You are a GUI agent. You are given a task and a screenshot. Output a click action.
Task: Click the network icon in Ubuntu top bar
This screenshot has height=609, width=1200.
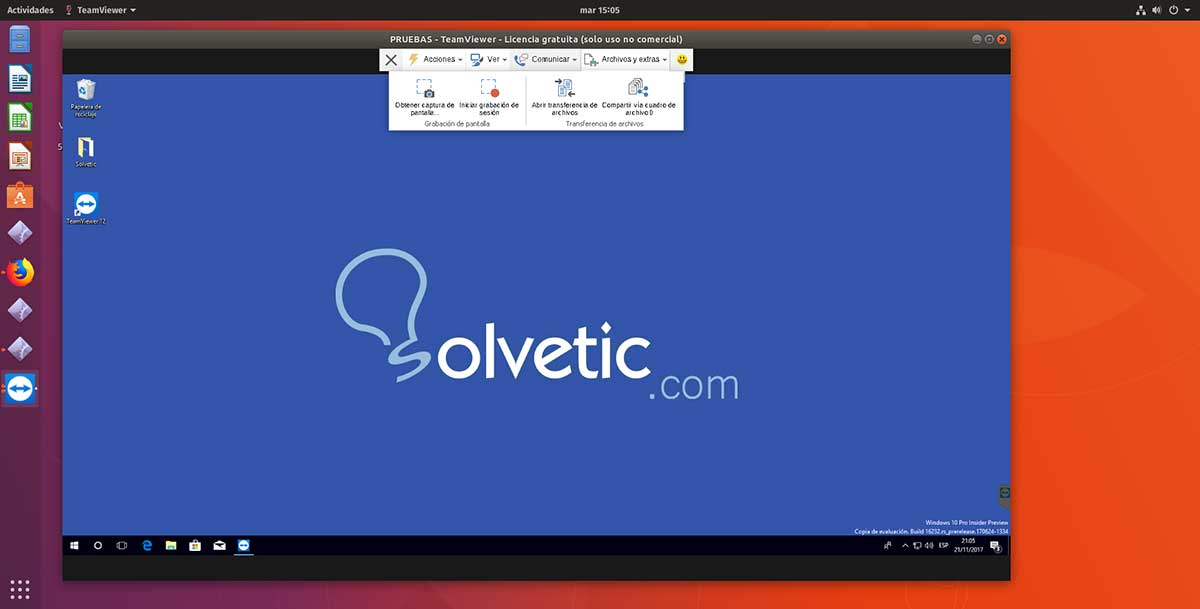click(x=1142, y=9)
